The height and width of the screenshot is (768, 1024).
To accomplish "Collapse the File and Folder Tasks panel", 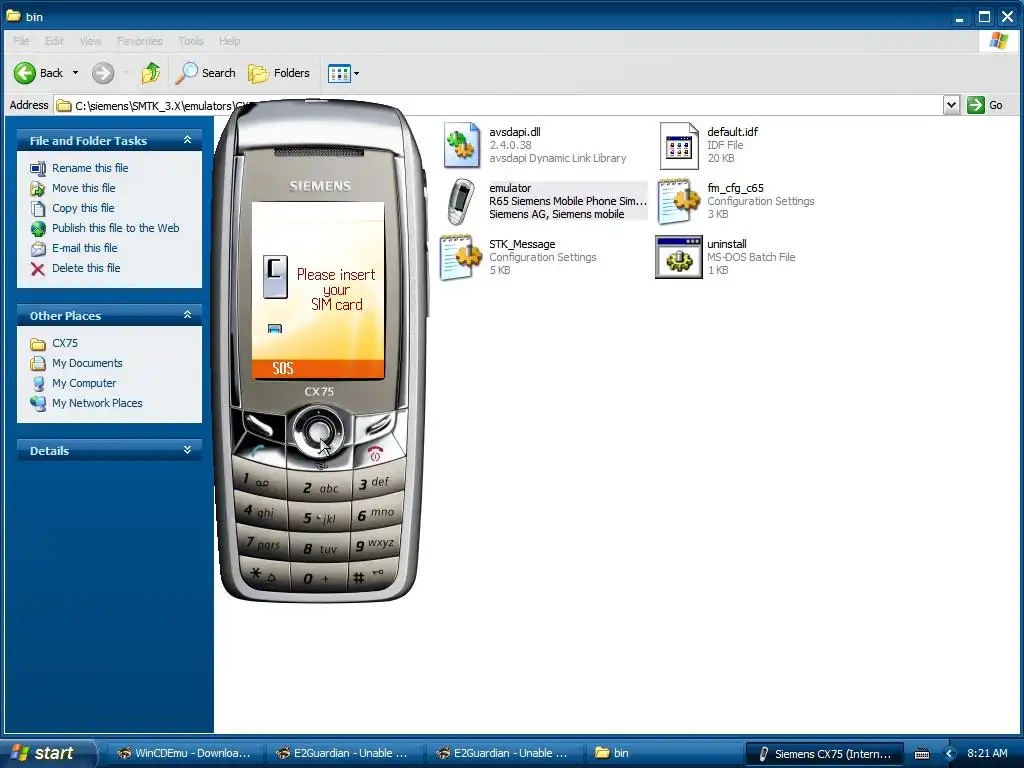I will click(x=187, y=140).
